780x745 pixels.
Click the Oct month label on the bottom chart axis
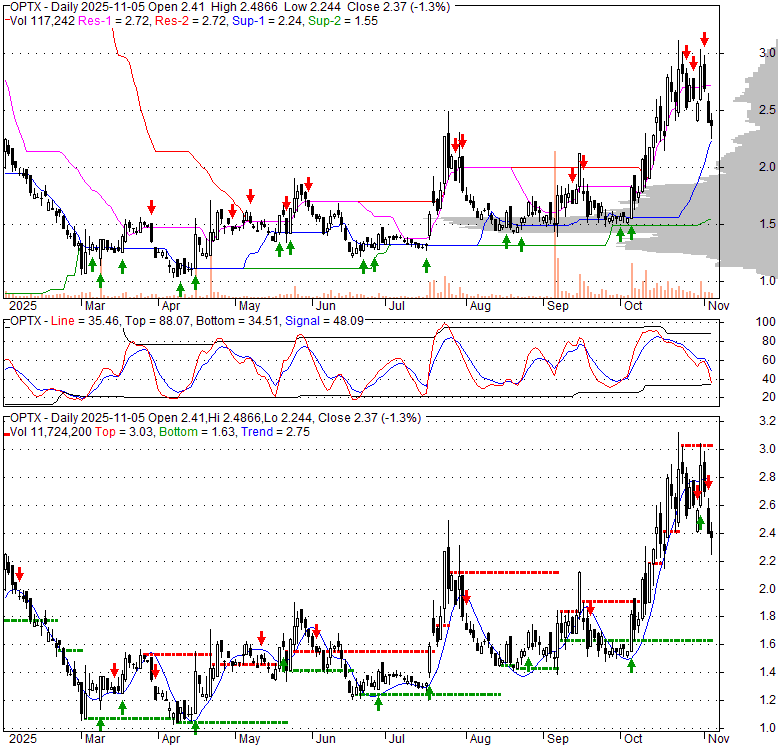pyautogui.click(x=632, y=737)
